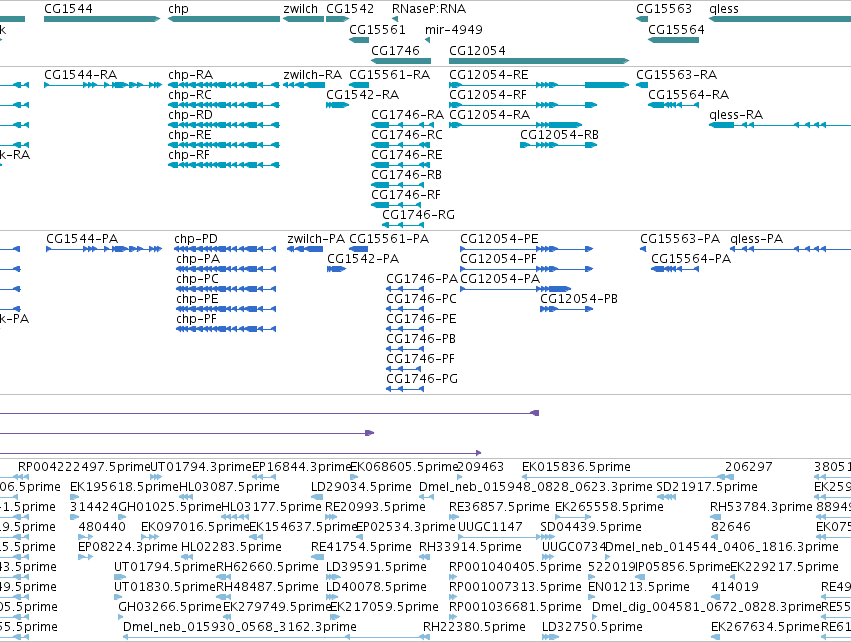This screenshot has height=642, width=851.
Task: Click the CG1746-RE transcript label
Action: [x=407, y=155]
